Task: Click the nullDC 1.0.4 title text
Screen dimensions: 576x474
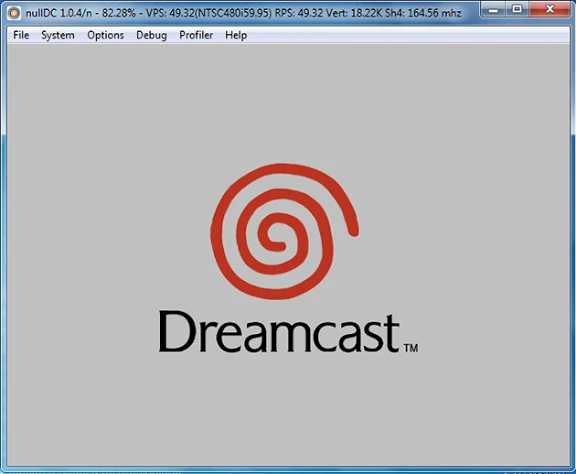Action: [x=59, y=13]
